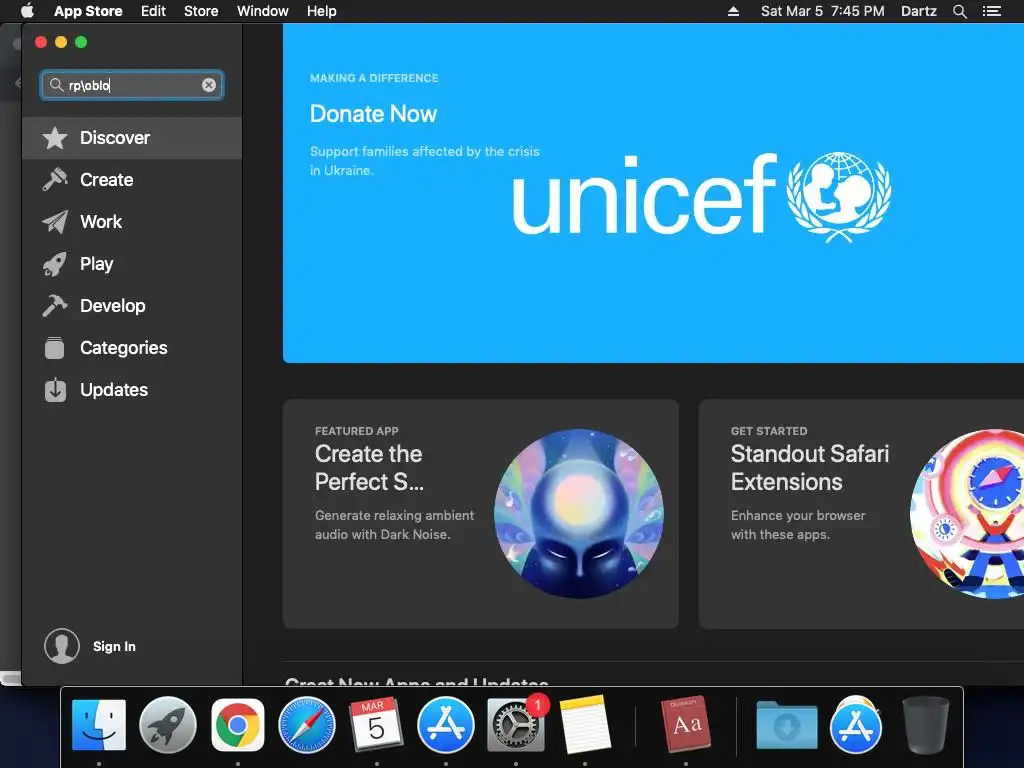Click Enhance your browser description text

coord(798,524)
